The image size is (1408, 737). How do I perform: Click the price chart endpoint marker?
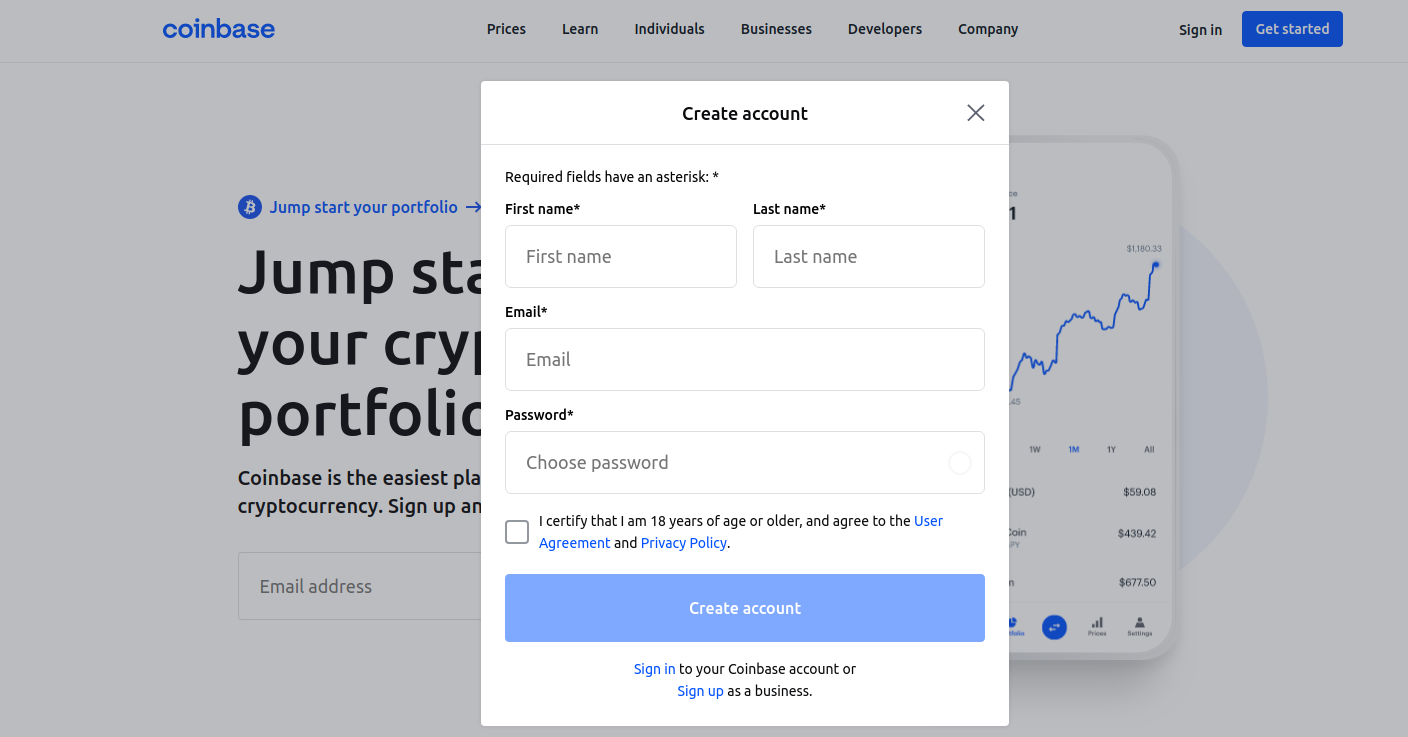click(x=1156, y=265)
